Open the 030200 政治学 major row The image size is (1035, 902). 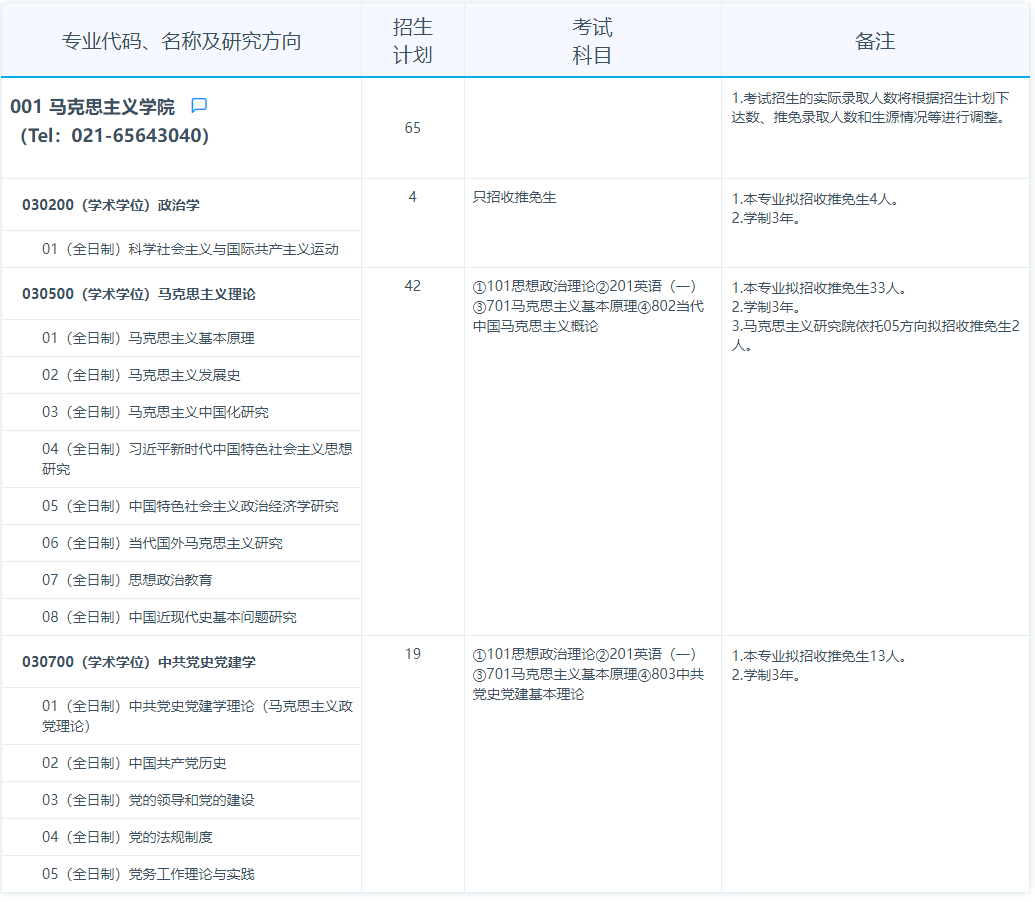[111, 205]
